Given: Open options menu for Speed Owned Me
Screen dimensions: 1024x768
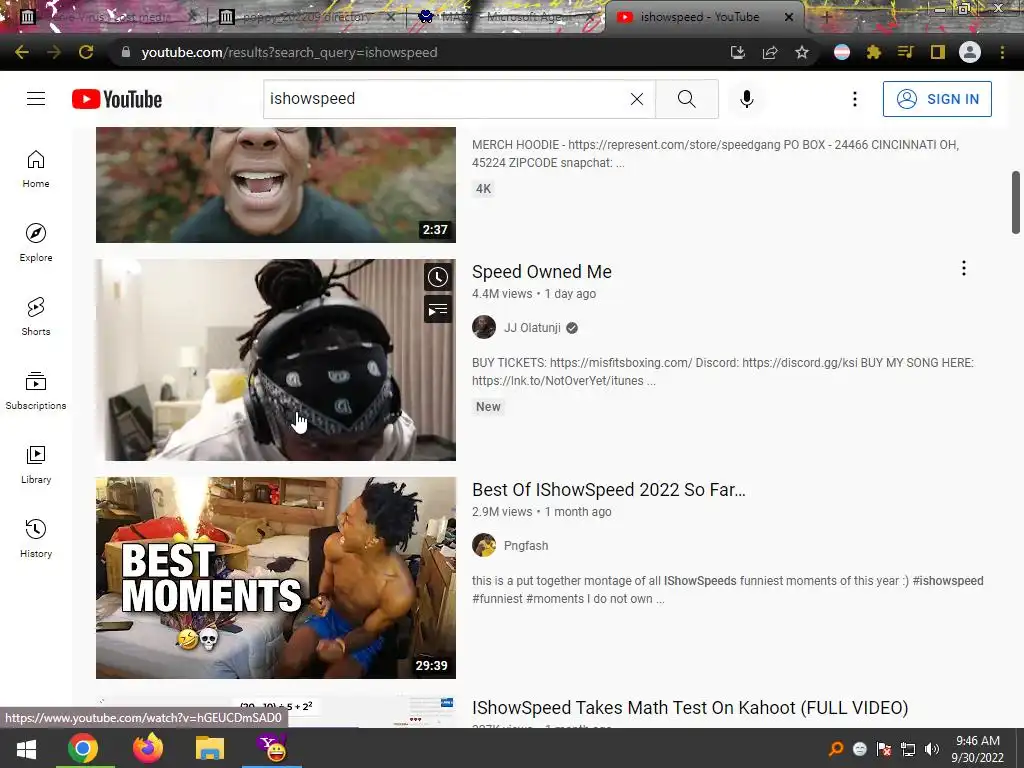Looking at the screenshot, I should click(x=963, y=268).
